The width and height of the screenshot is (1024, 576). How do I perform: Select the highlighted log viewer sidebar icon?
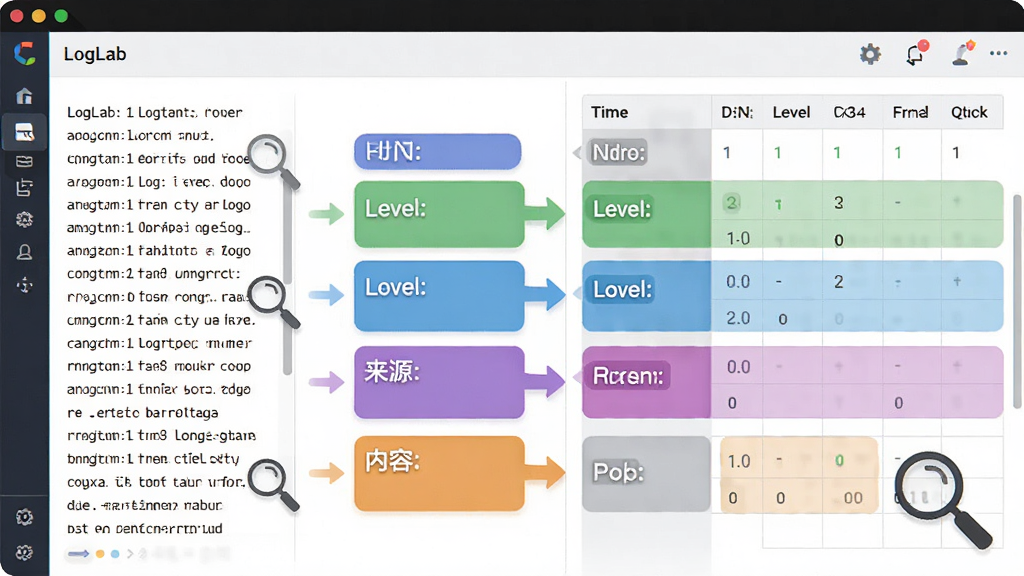tap(24, 132)
